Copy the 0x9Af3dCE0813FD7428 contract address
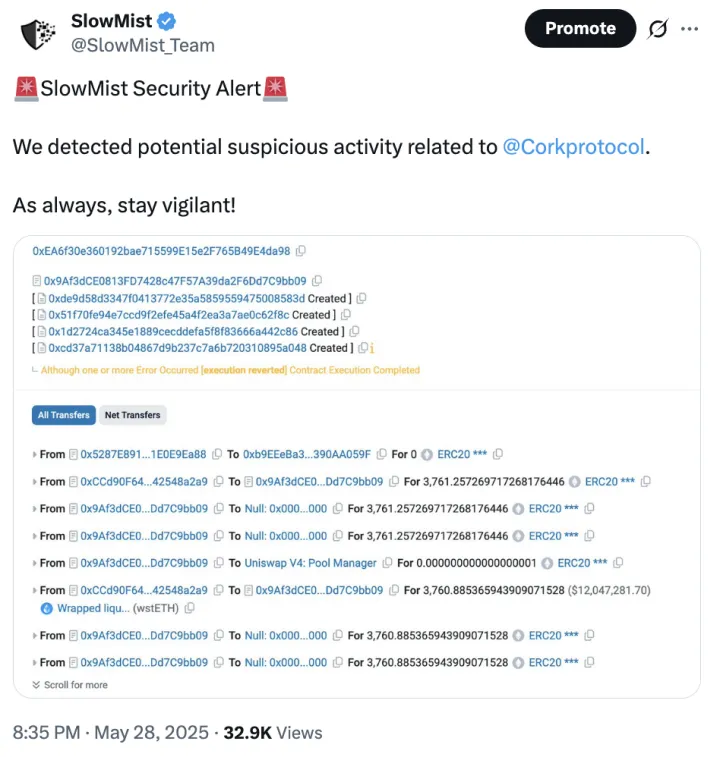 click(317, 281)
